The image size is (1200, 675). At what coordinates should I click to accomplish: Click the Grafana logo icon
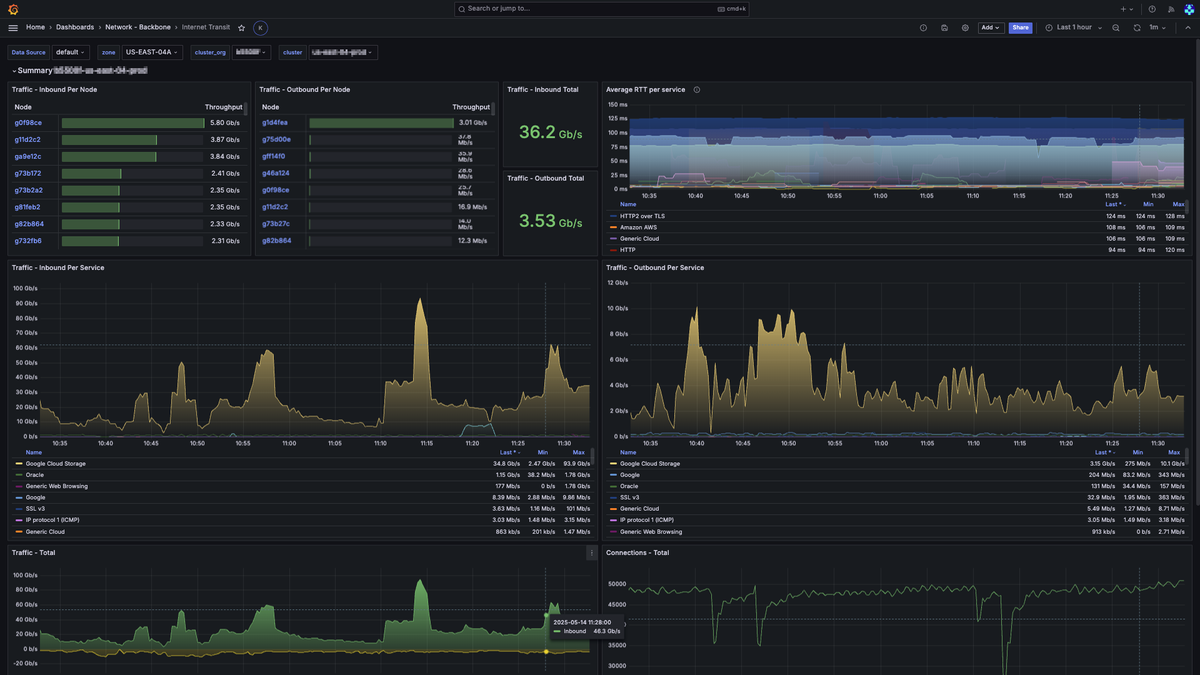tap(12, 9)
